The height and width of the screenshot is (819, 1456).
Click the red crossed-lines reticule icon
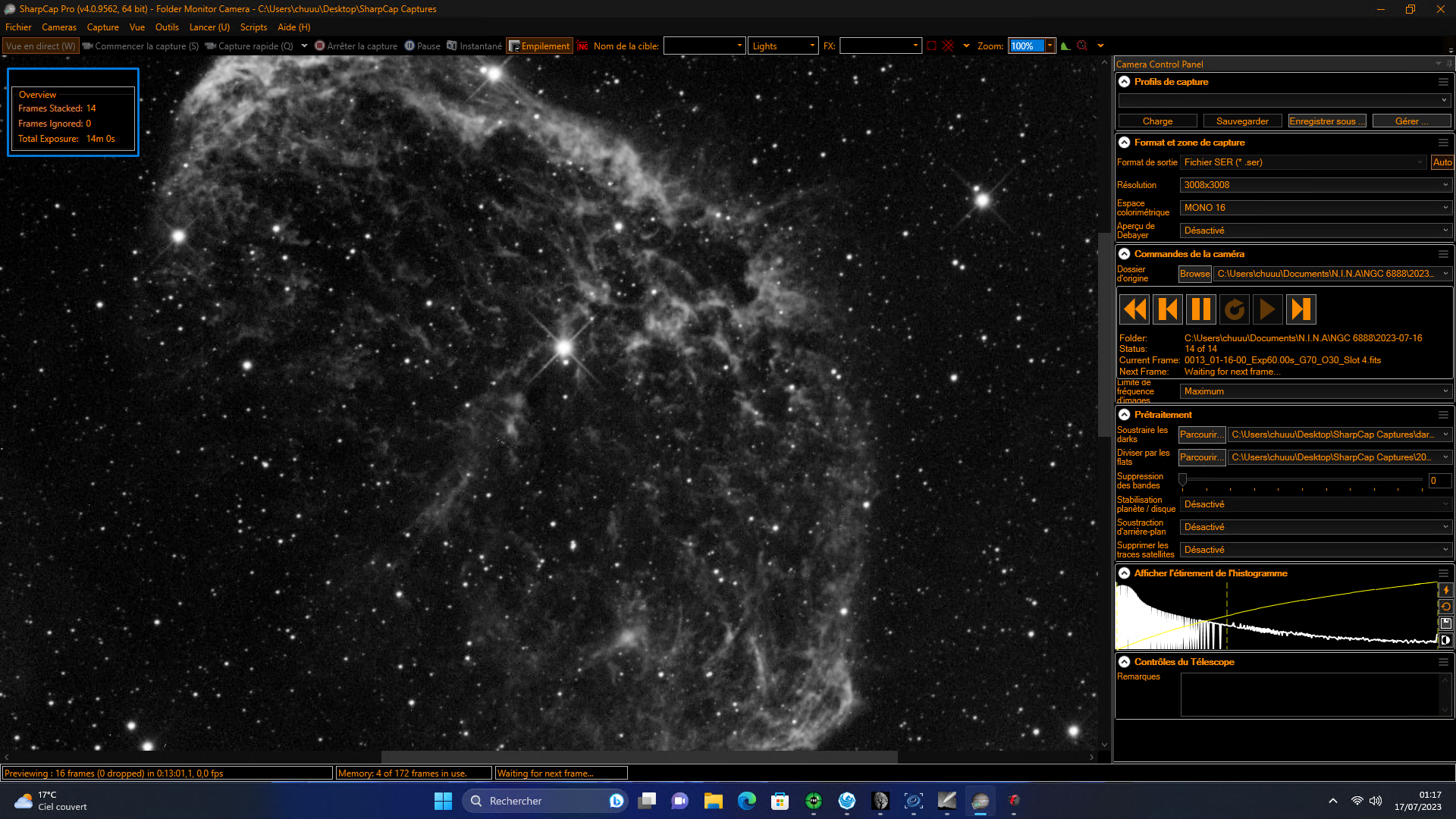tap(948, 46)
